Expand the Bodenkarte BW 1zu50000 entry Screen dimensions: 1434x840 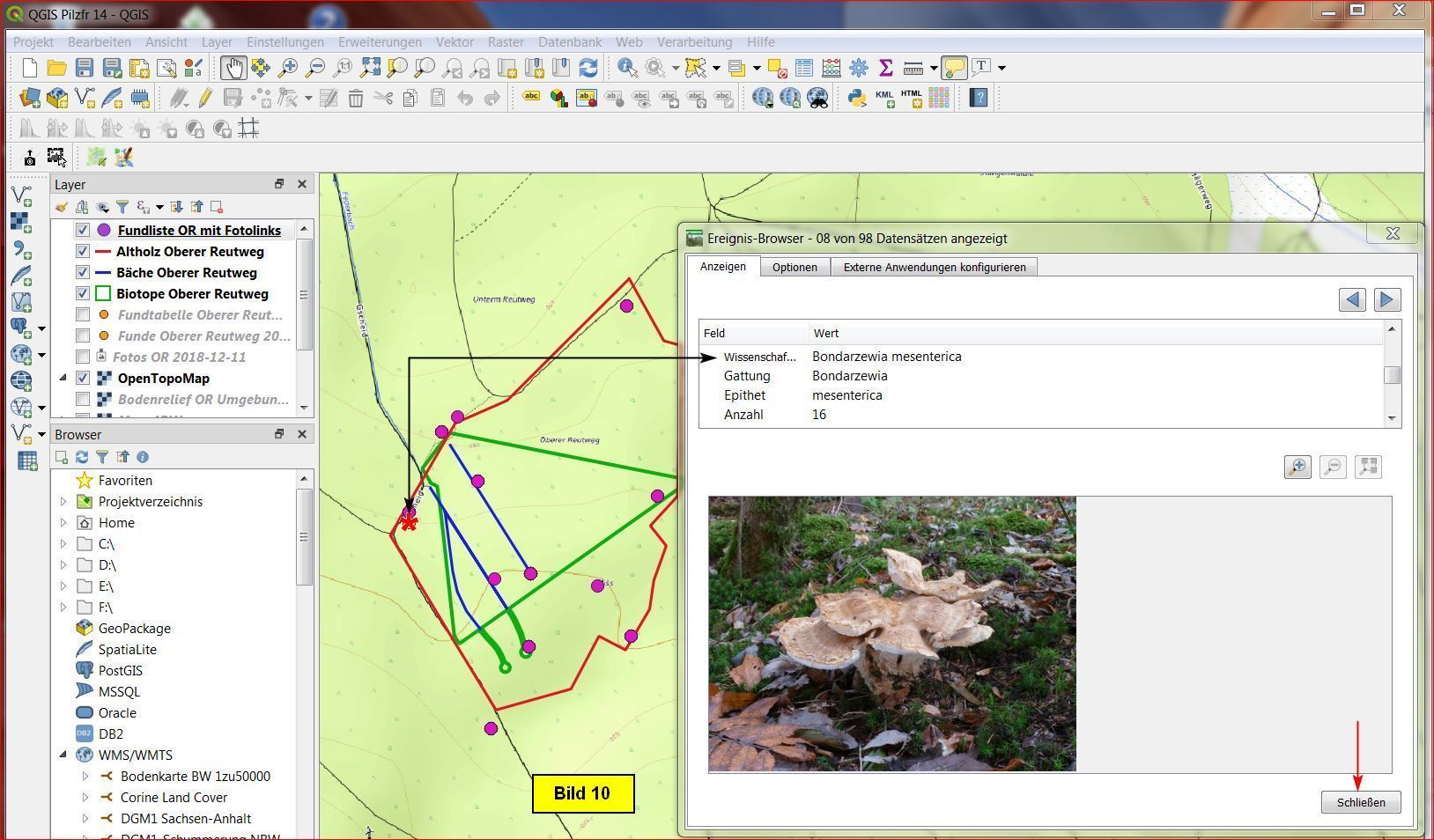[x=85, y=777]
